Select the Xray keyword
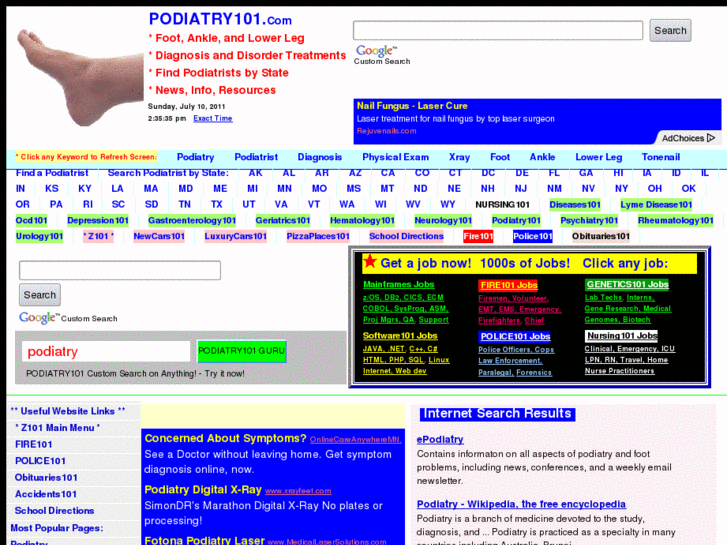This screenshot has width=727, height=545. click(459, 157)
